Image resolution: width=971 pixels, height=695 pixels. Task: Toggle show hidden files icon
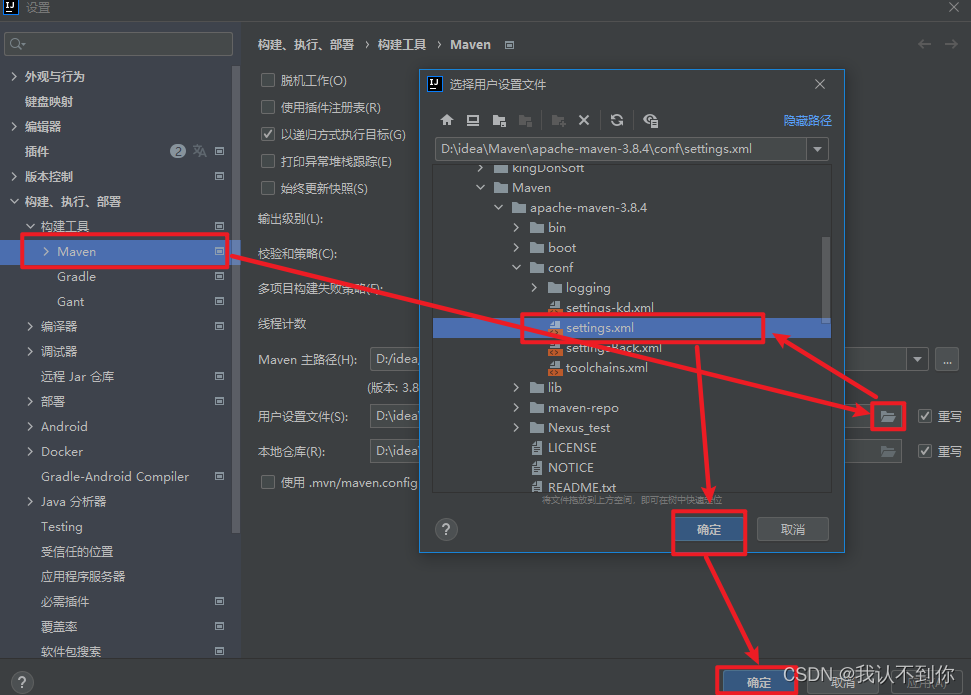[x=650, y=120]
